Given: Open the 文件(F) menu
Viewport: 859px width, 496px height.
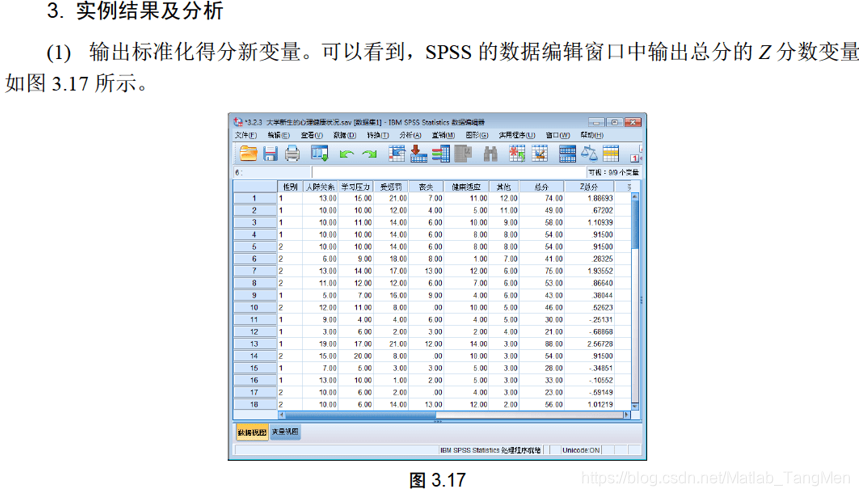Looking at the screenshot, I should click(245, 135).
